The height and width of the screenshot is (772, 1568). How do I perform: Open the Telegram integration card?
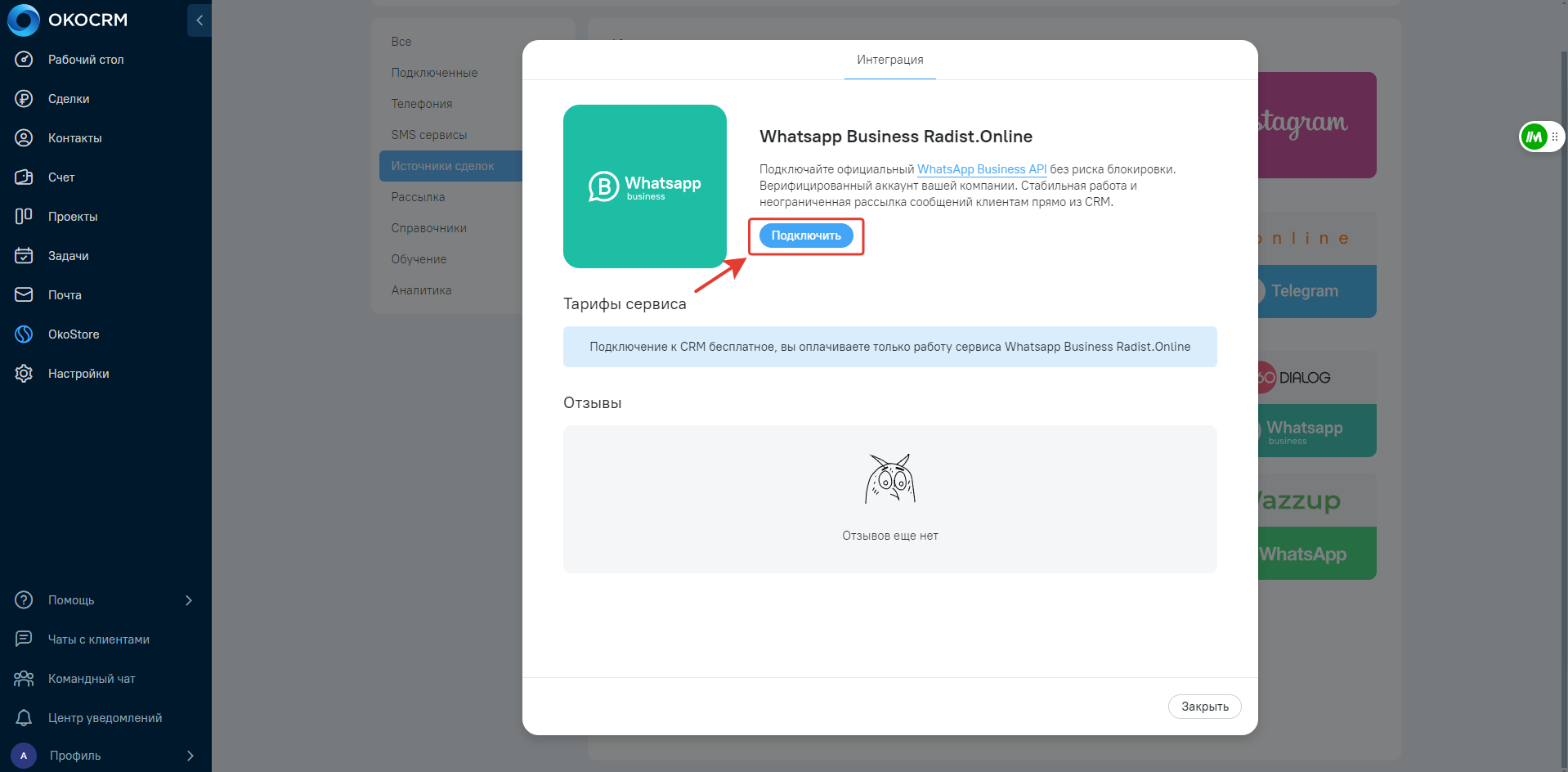[x=1317, y=265]
